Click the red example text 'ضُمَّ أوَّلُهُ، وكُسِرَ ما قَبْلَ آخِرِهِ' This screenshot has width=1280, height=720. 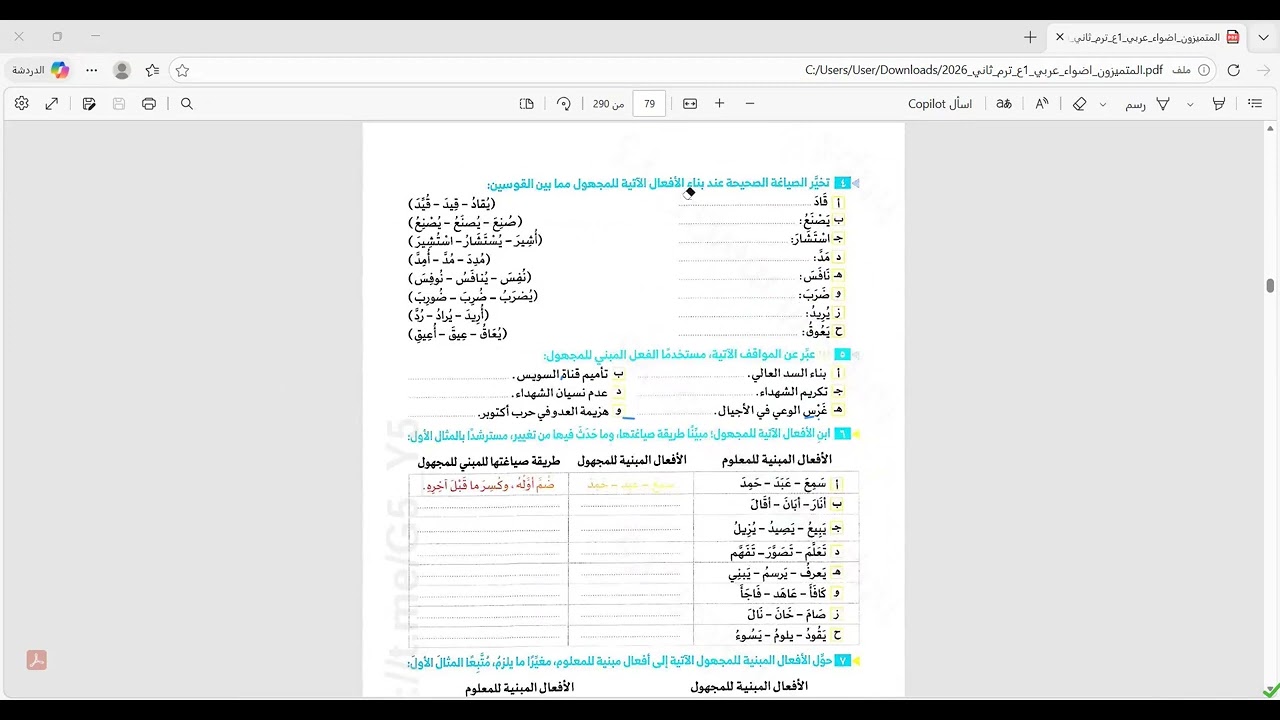pyautogui.click(x=488, y=485)
